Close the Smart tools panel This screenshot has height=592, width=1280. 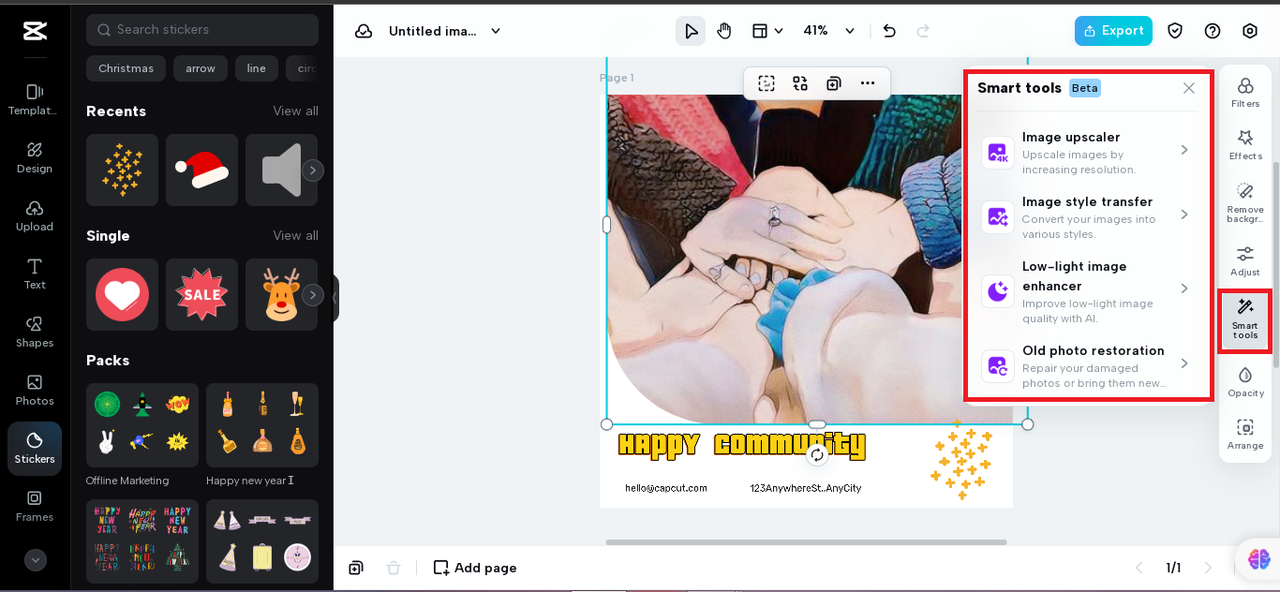(x=1189, y=88)
